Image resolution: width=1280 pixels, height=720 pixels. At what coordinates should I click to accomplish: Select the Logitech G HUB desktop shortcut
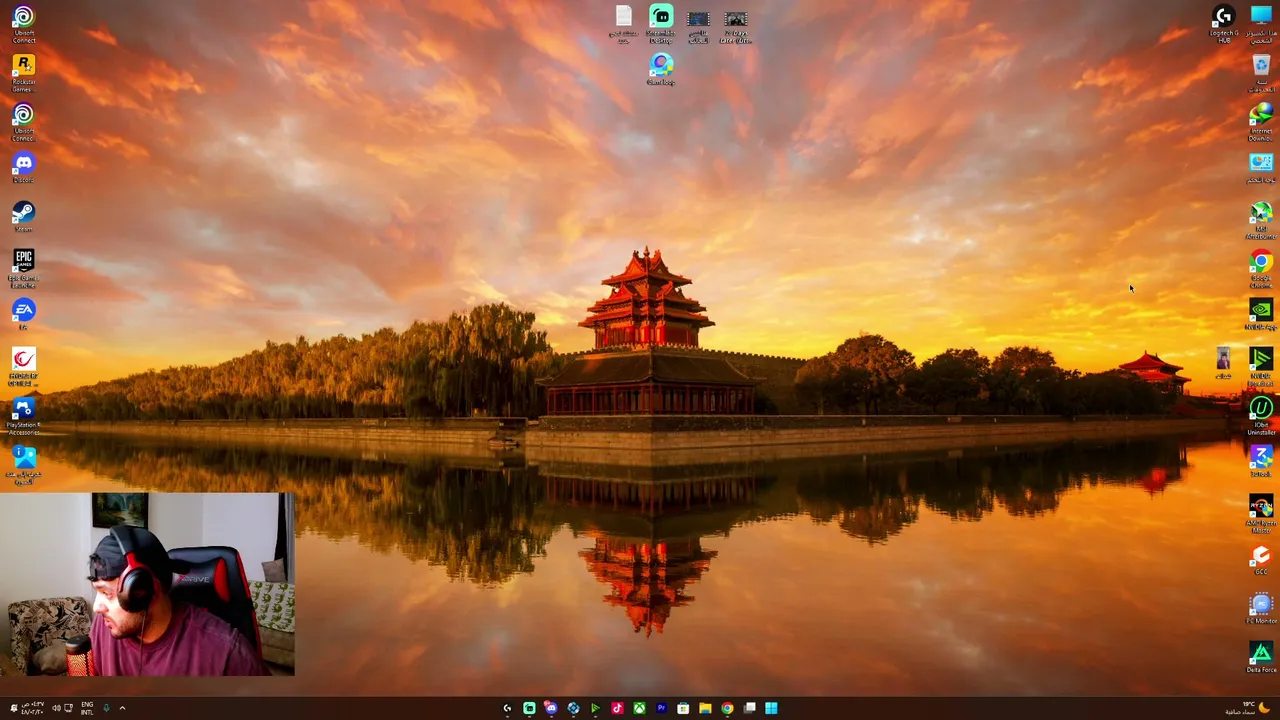click(x=1223, y=24)
